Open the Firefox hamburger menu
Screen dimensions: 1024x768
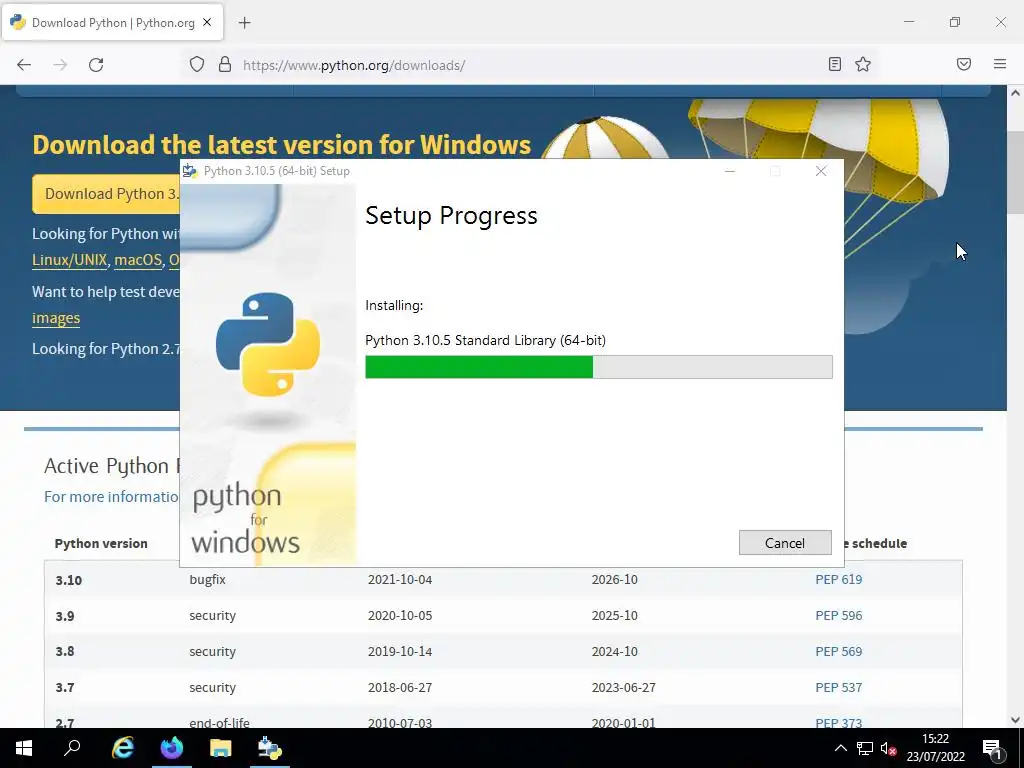(1000, 64)
